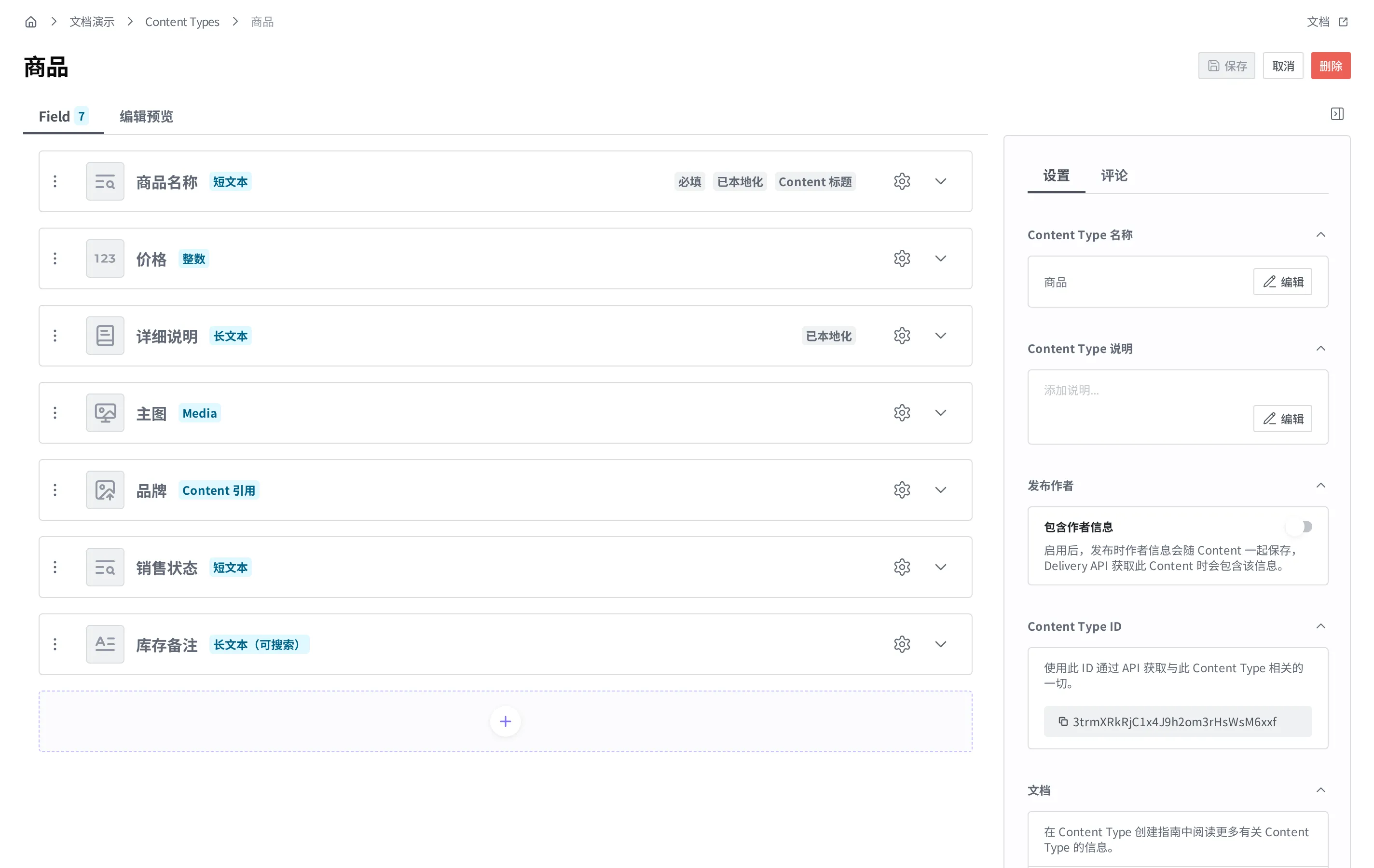The image size is (1374, 868).
Task: Open settings gear for 主图 field
Action: 902,413
